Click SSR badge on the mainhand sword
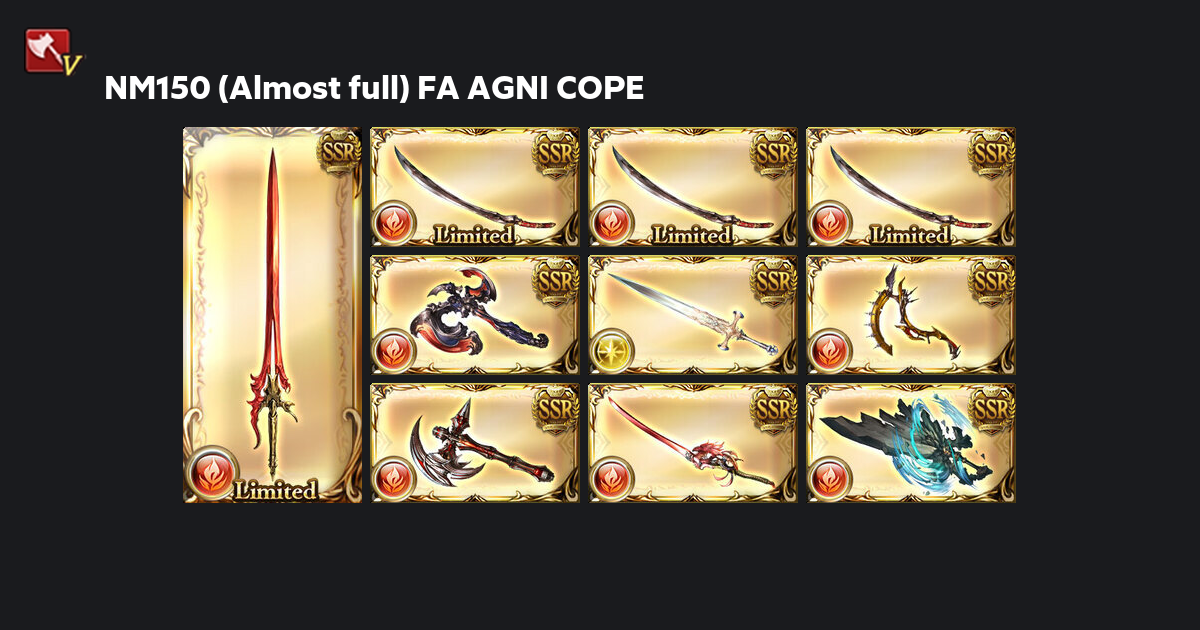This screenshot has width=1200, height=630. click(339, 151)
